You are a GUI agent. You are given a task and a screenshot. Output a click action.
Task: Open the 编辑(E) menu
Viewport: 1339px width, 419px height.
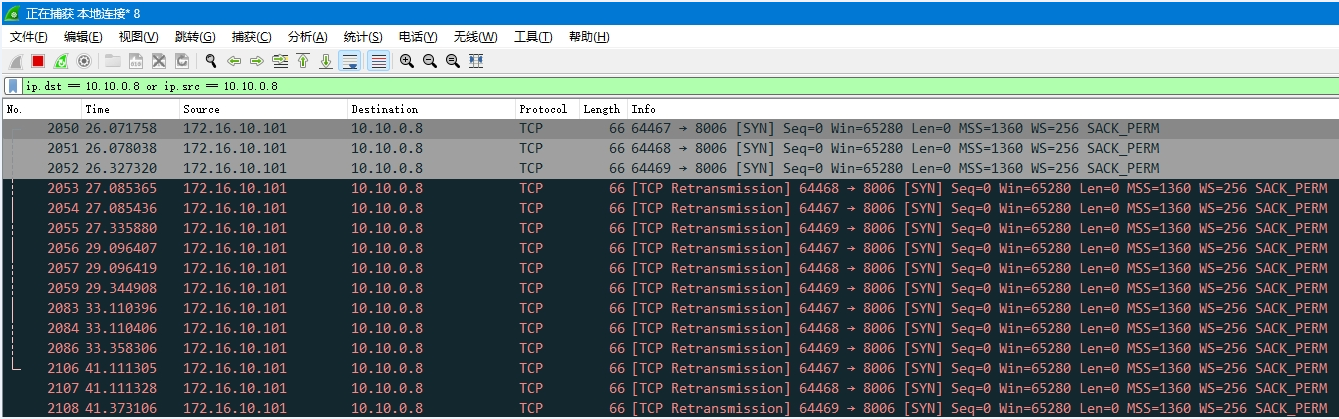83,37
